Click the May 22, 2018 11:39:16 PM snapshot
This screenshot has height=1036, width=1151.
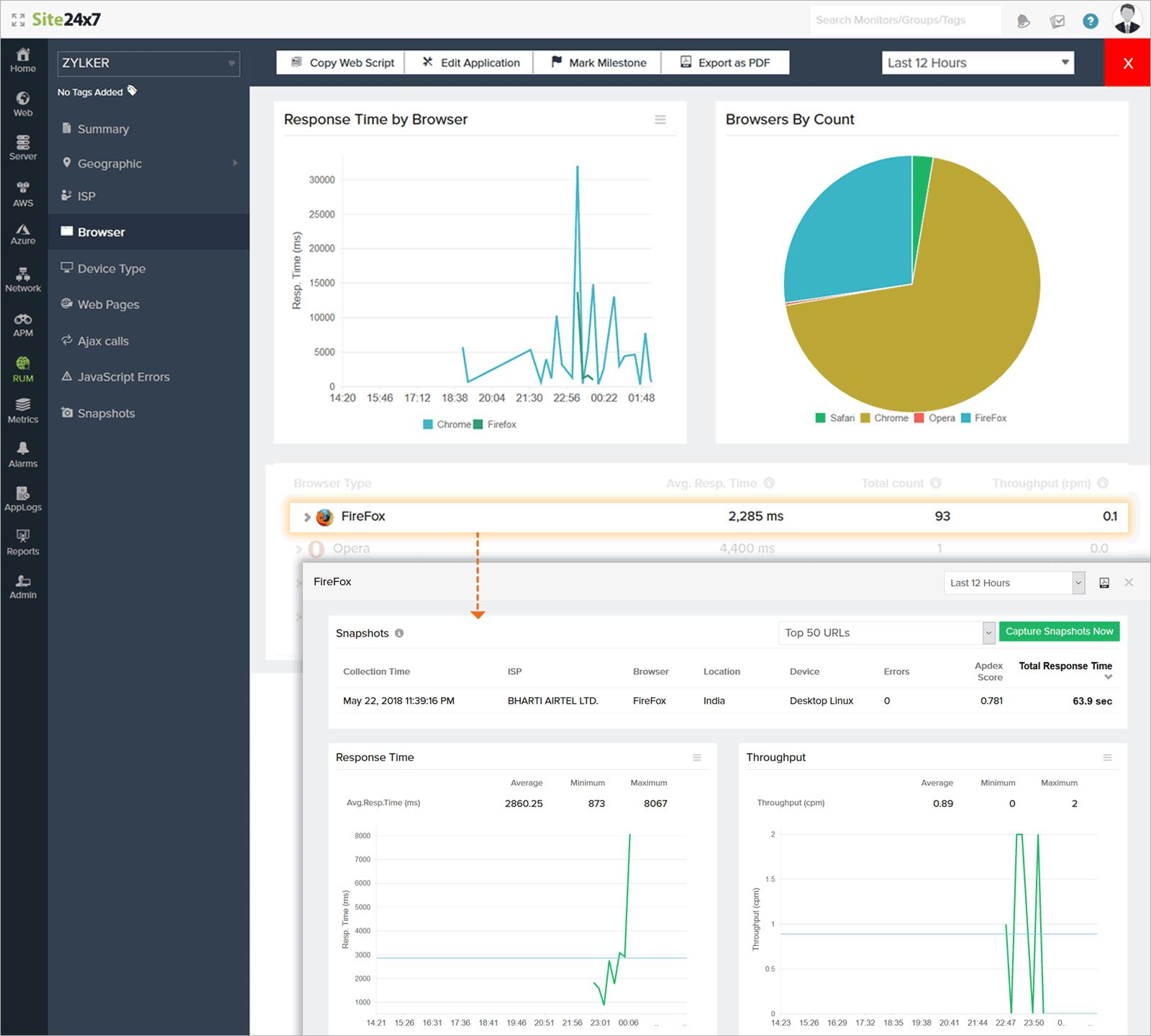(399, 701)
